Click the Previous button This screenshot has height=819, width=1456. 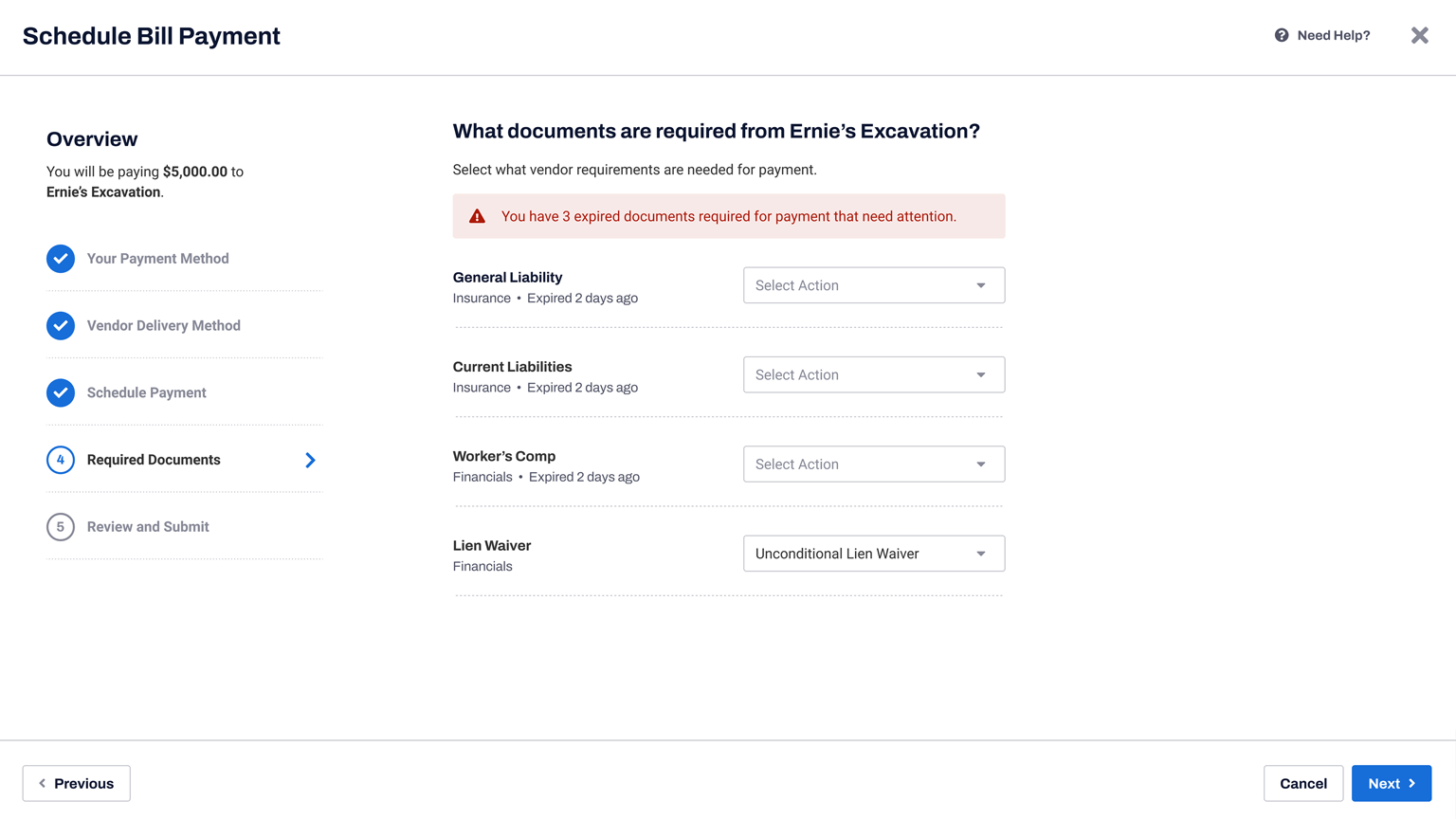(x=77, y=783)
